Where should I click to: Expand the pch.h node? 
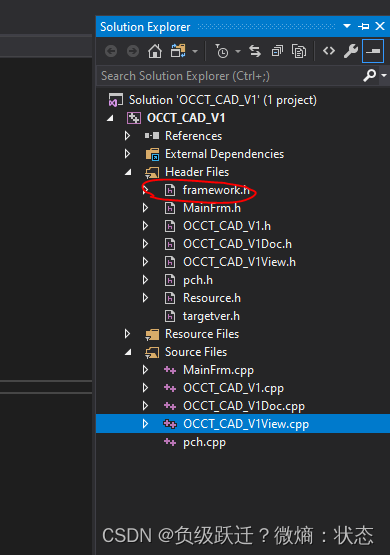coord(145,280)
